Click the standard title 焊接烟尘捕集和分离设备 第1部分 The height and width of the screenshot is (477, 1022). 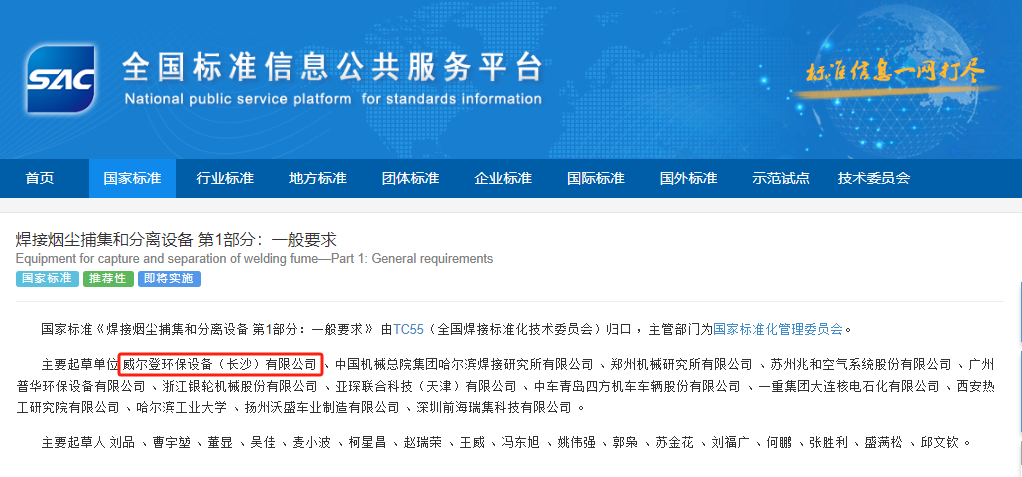tap(176, 240)
